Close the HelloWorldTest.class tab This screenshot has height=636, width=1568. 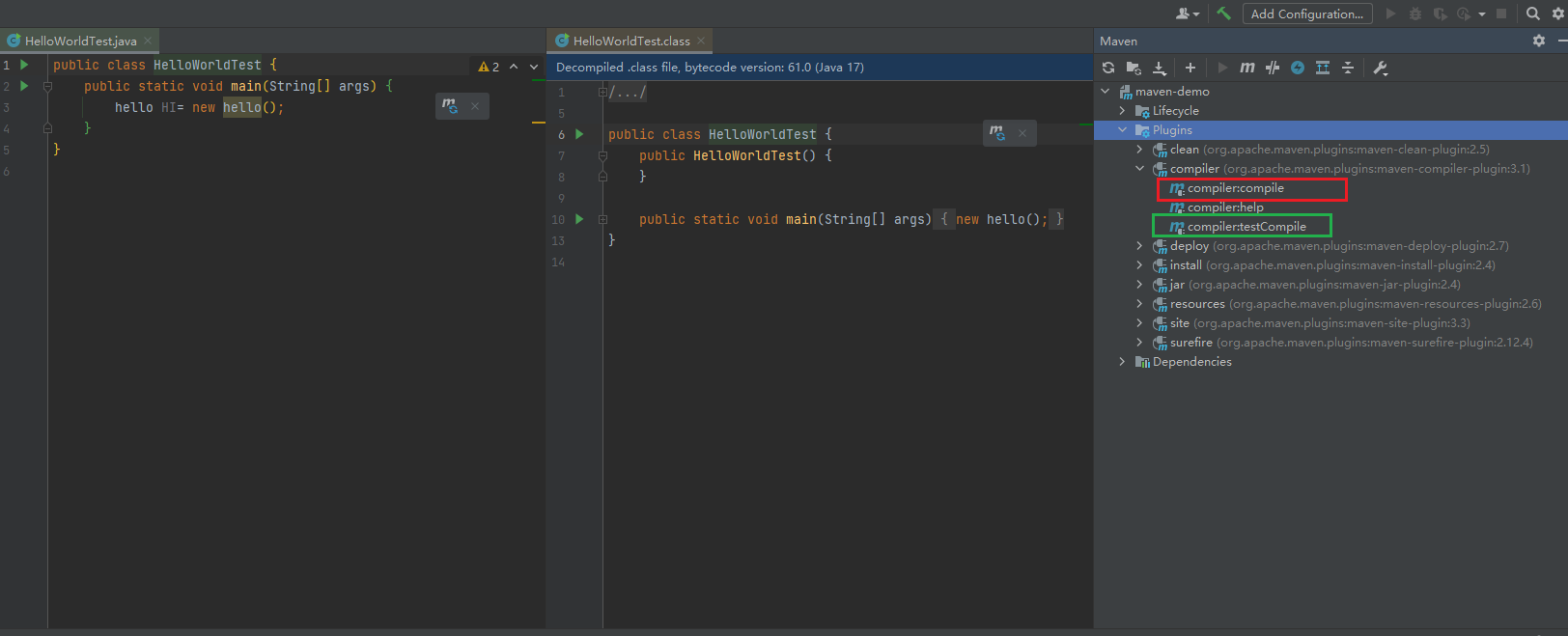click(701, 41)
